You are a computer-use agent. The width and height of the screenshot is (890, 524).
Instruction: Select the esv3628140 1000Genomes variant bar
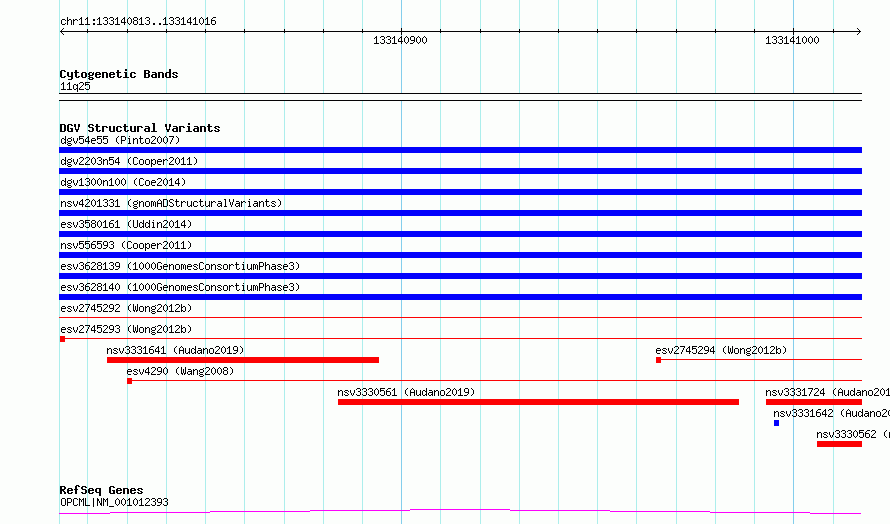(460, 297)
